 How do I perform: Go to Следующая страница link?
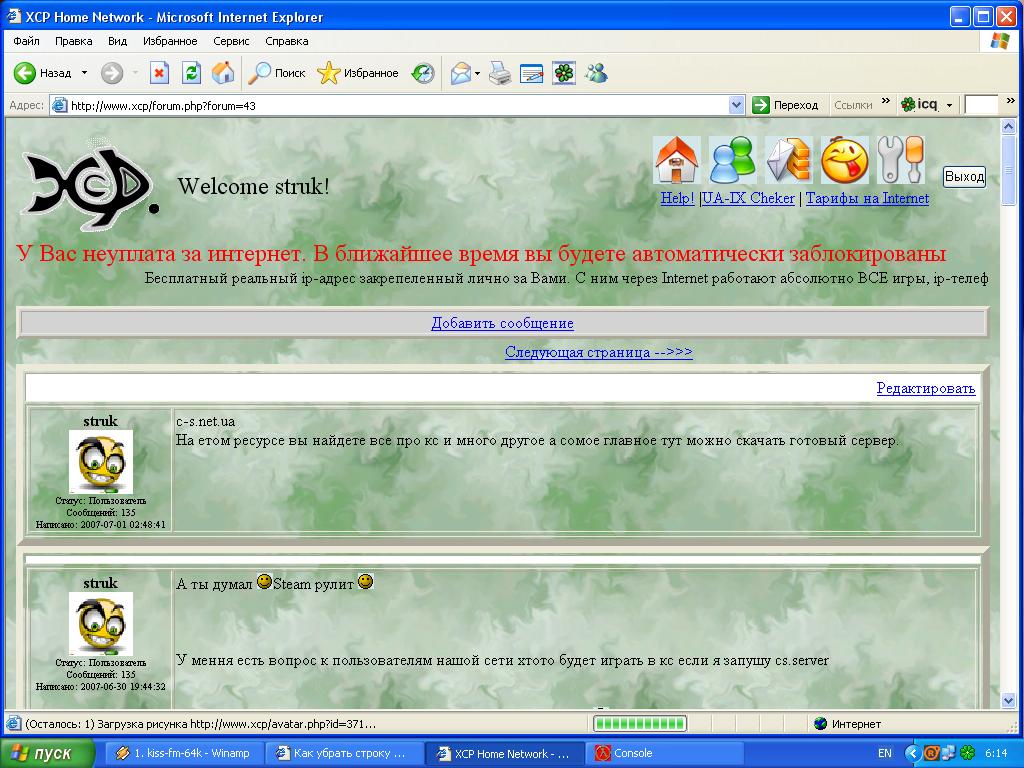tap(598, 352)
